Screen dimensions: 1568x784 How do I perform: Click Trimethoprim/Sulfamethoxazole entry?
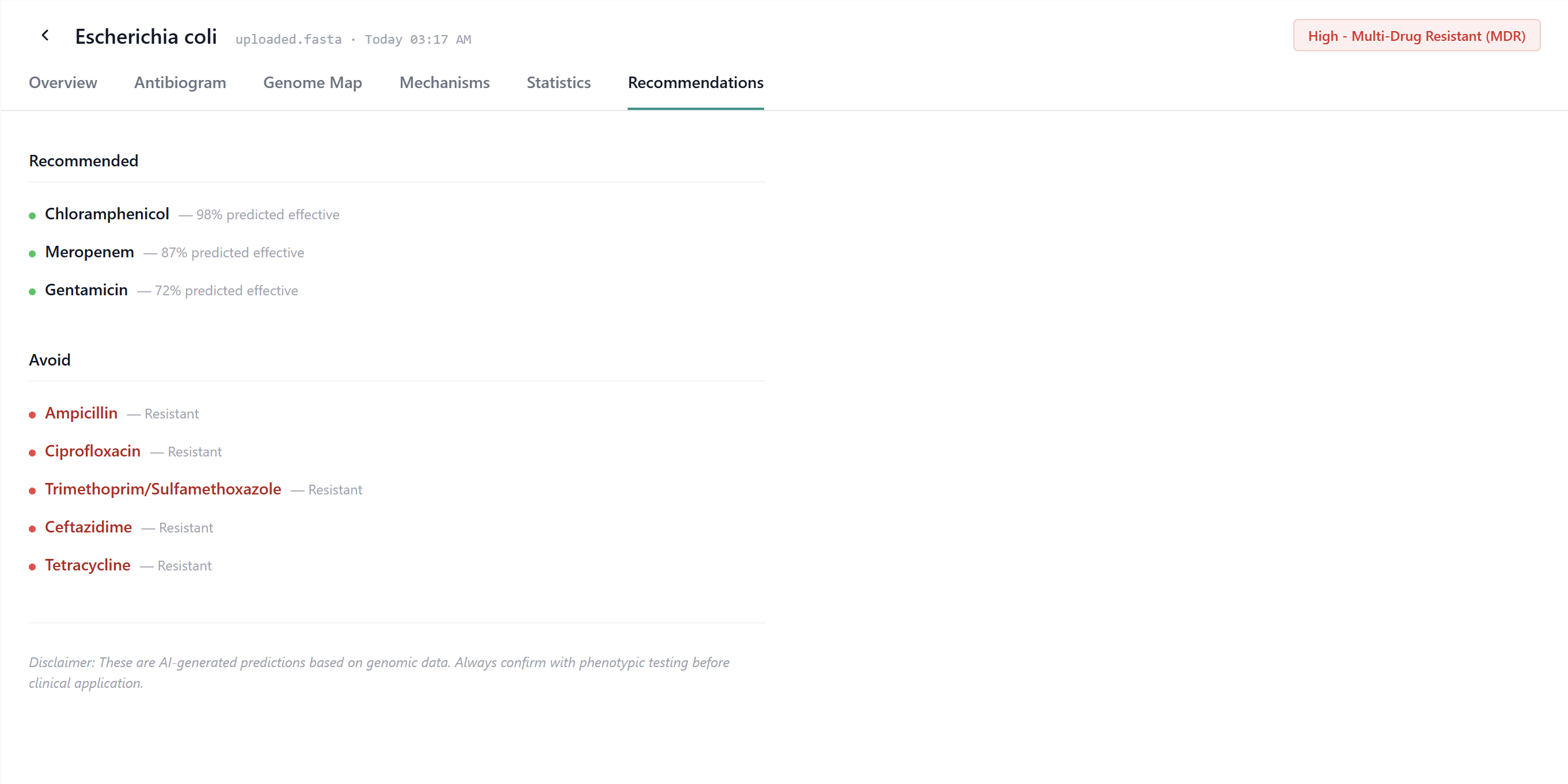pyautogui.click(x=163, y=489)
